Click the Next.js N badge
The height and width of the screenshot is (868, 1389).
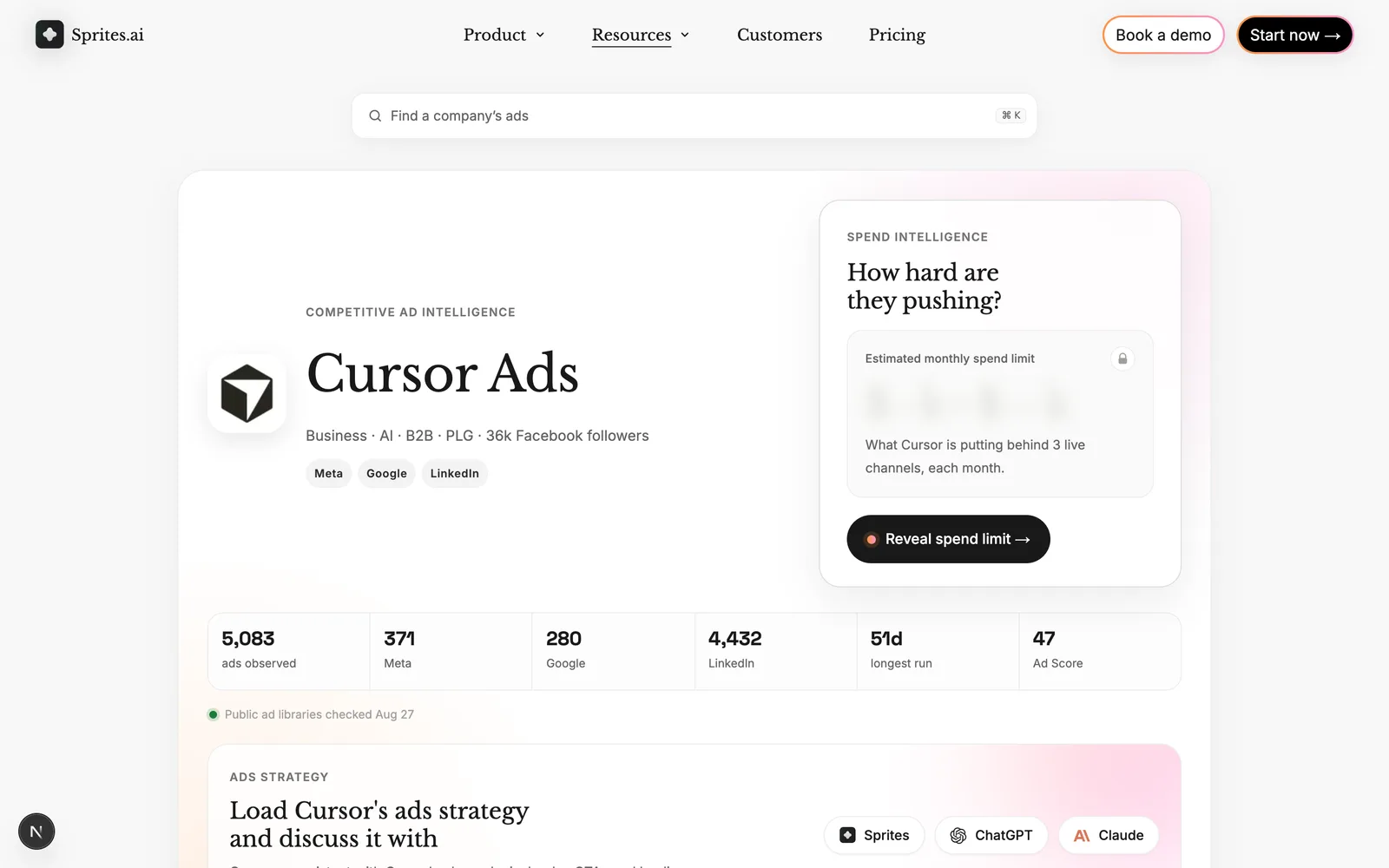36,832
